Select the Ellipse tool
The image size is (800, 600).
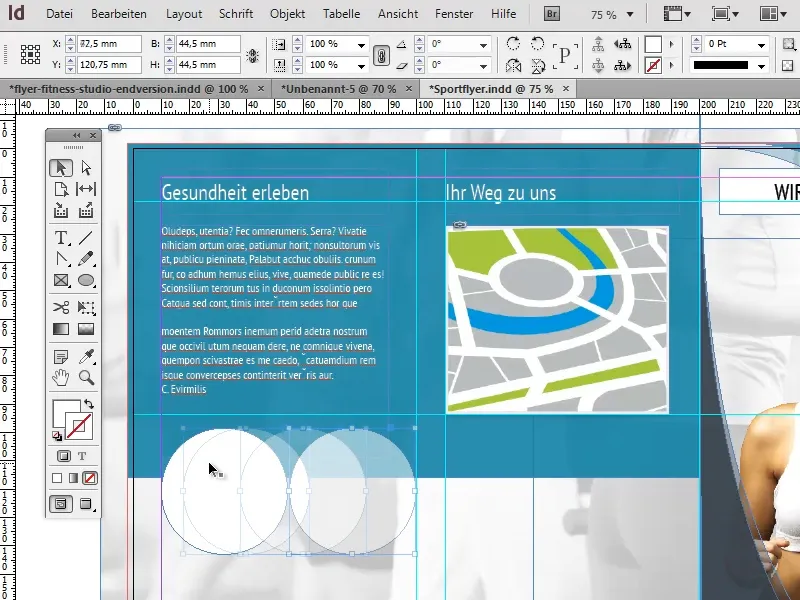(86, 281)
